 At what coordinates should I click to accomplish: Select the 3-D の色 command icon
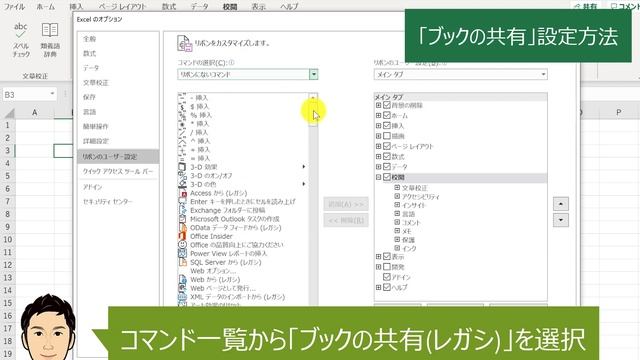[x=182, y=184]
